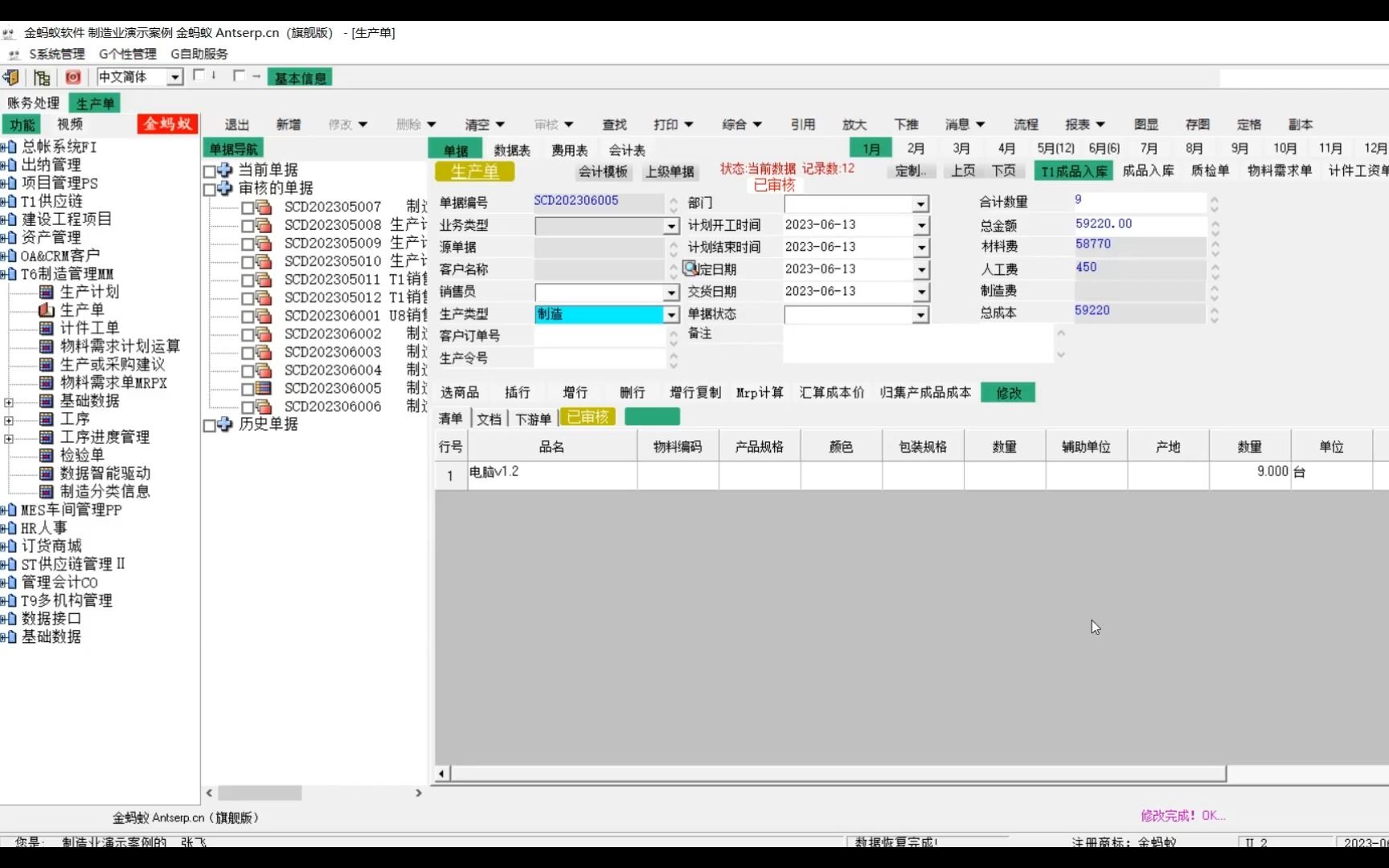
Task: Open 检验单 module icon
Action: pyautogui.click(x=47, y=455)
